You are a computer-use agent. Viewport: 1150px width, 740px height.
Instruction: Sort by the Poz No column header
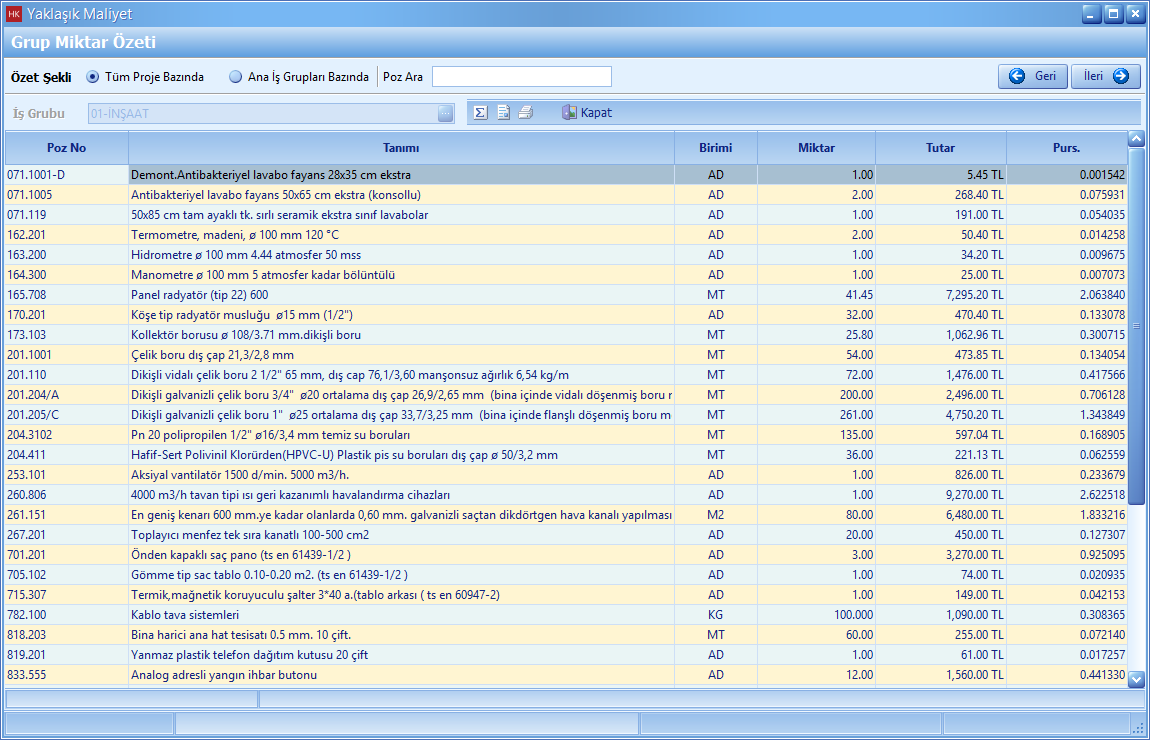click(66, 148)
